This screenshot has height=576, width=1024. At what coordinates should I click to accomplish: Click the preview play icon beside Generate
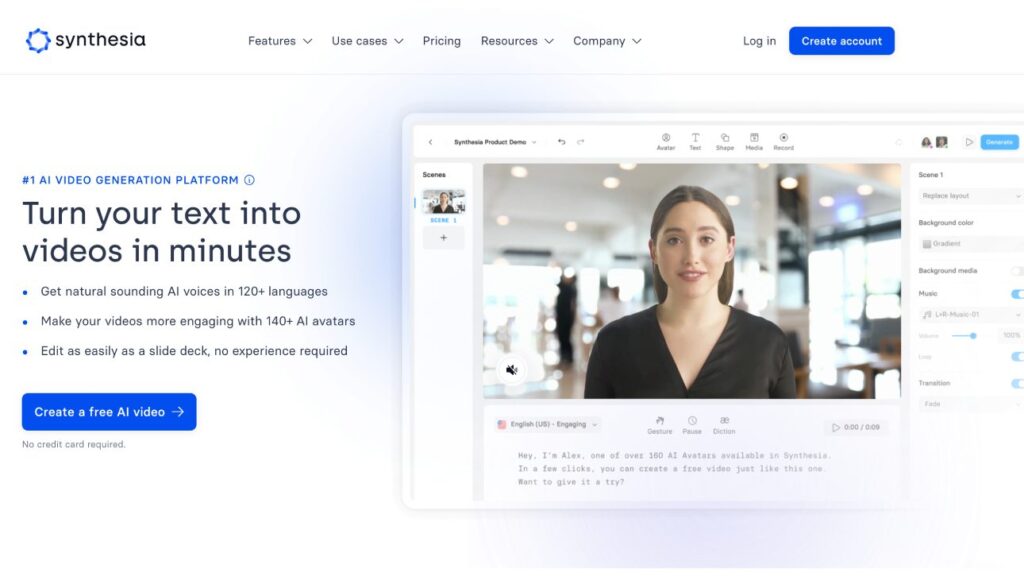[969, 142]
